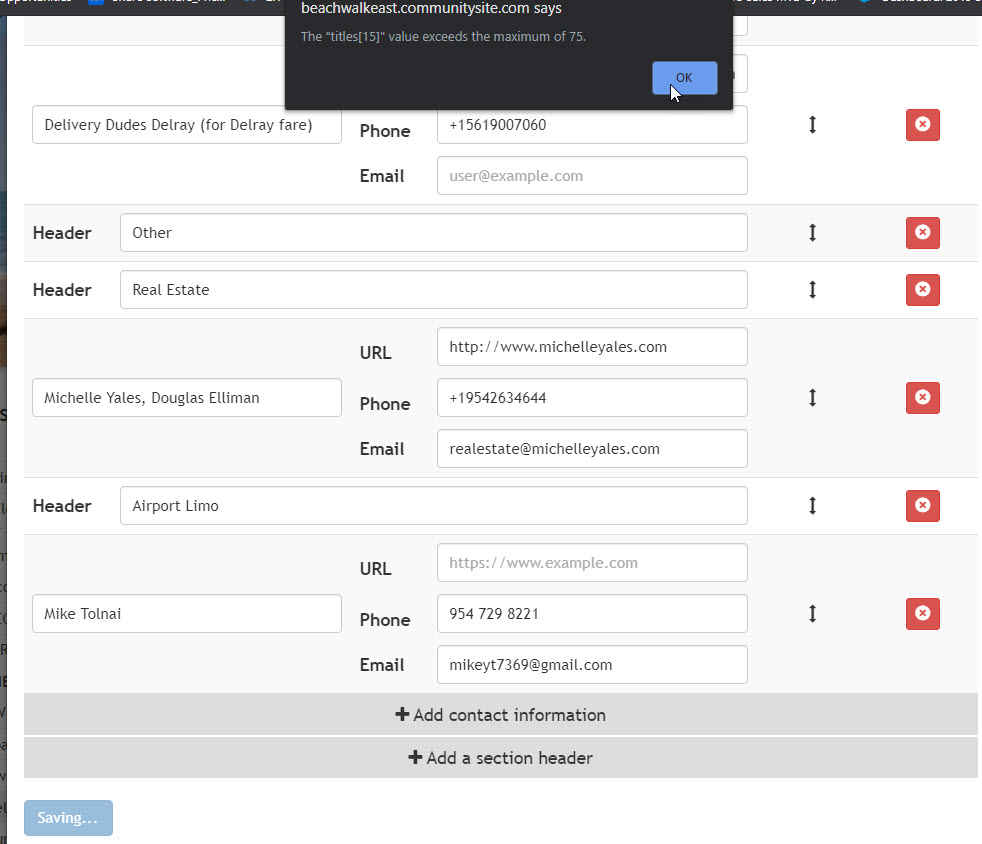Click reorder handle for Michelle Yales row
The image size is (982, 844).
tap(812, 398)
